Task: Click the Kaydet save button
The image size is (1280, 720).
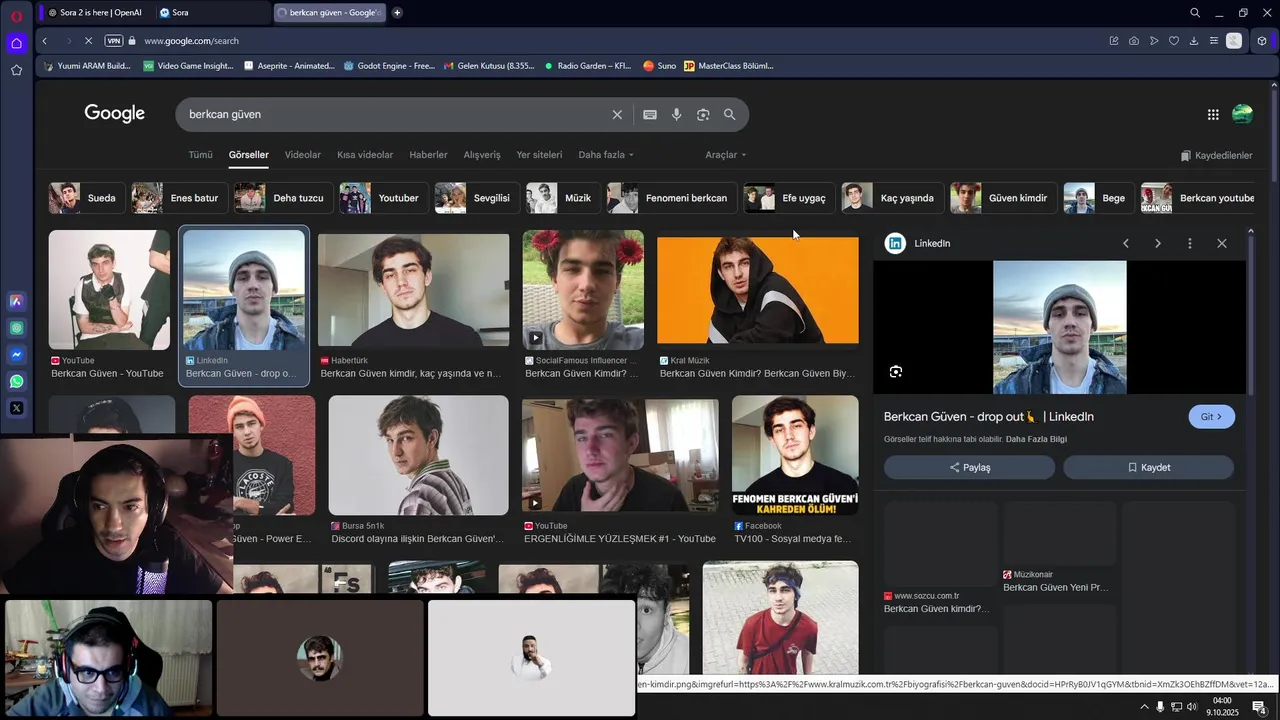Action: coord(1148,467)
